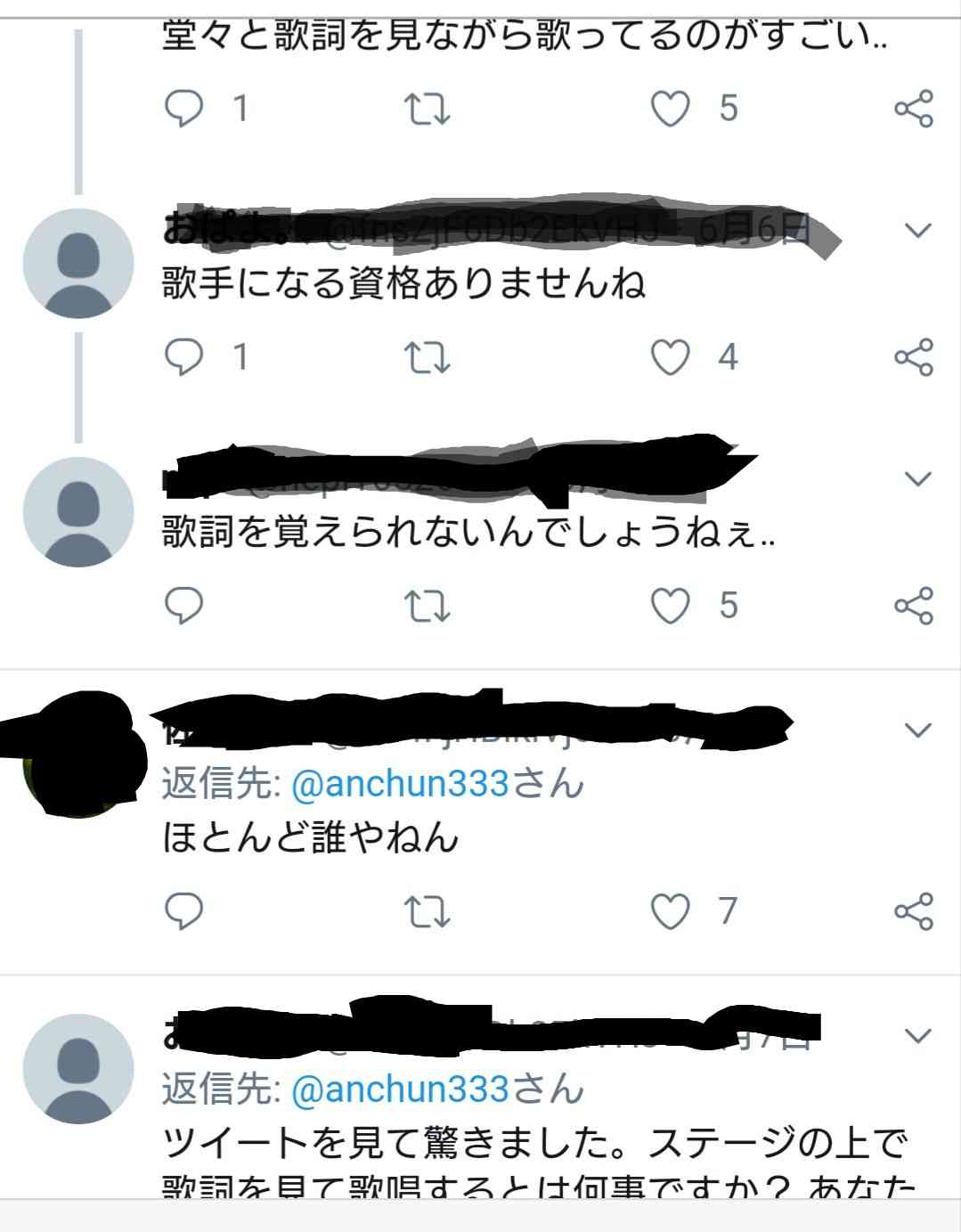Open dropdown menu on 歌手になる資格 tweet
This screenshot has height=1232, width=961.
[917, 231]
